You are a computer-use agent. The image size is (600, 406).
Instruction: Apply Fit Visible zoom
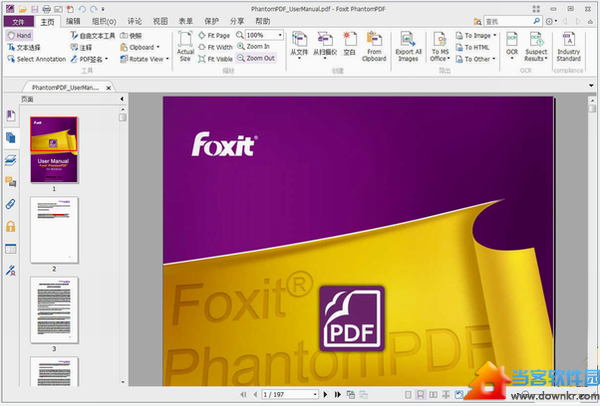[x=215, y=59]
